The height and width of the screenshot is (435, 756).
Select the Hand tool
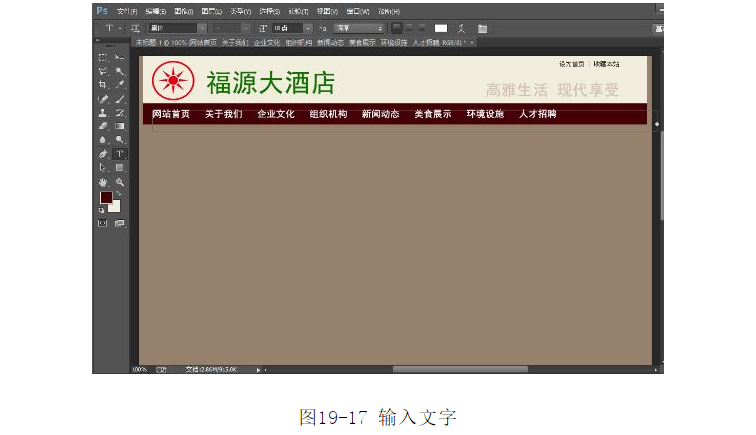click(103, 182)
